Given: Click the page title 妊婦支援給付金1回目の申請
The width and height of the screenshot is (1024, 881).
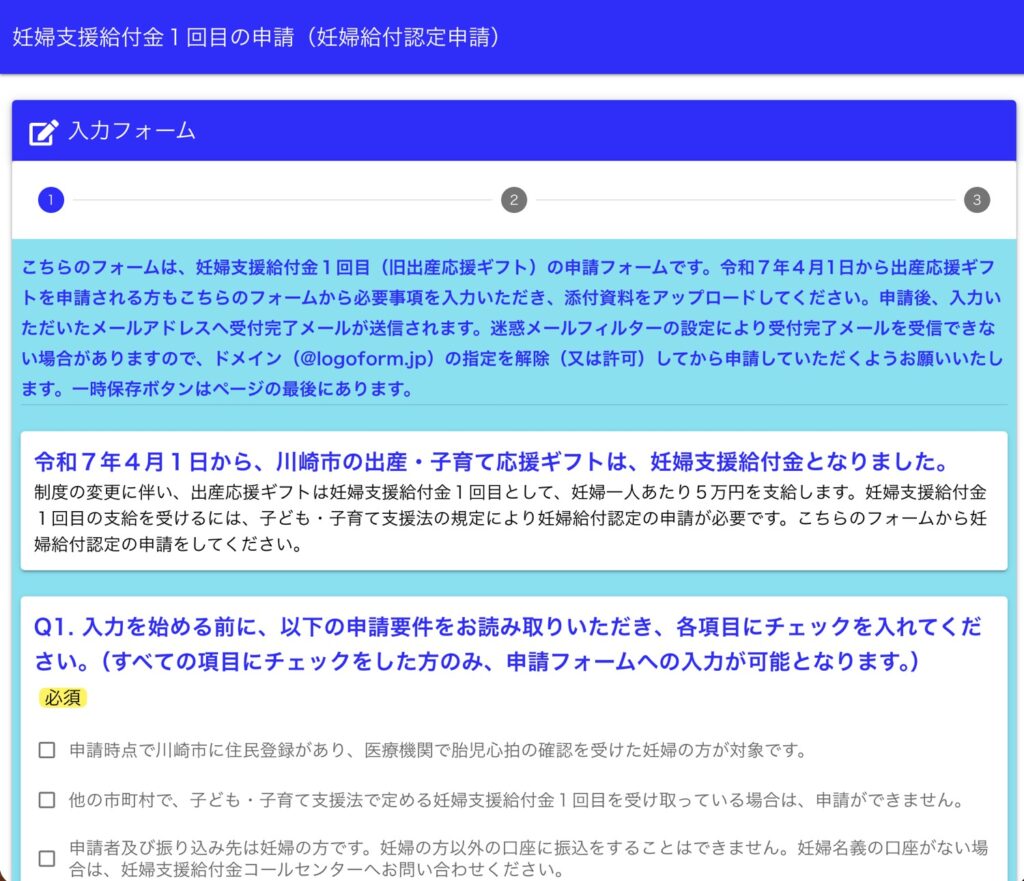Looking at the screenshot, I should pos(256,37).
